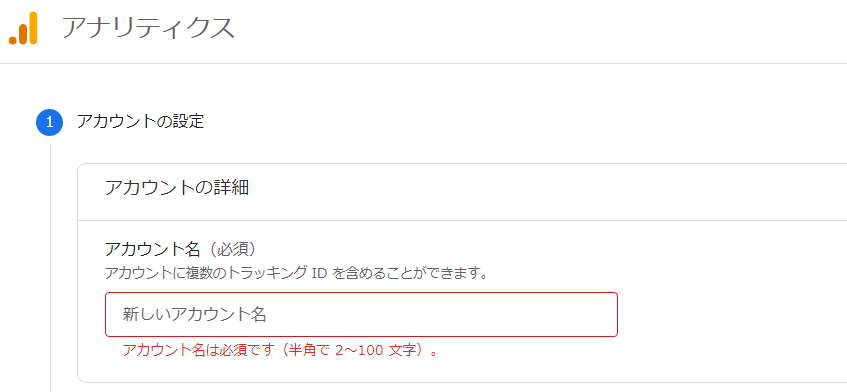Click the word 詳細 in card heading
Image resolution: width=847 pixels, height=392 pixels.
(x=231, y=188)
